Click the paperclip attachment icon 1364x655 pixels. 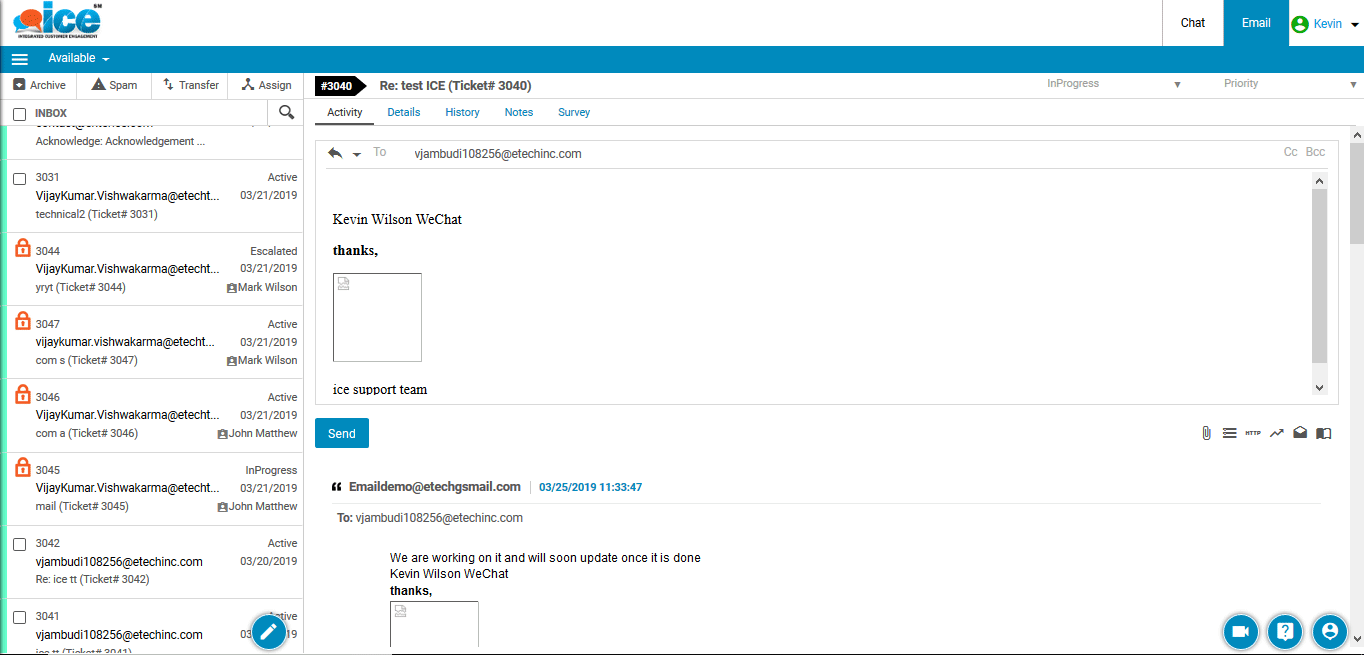click(x=1206, y=433)
